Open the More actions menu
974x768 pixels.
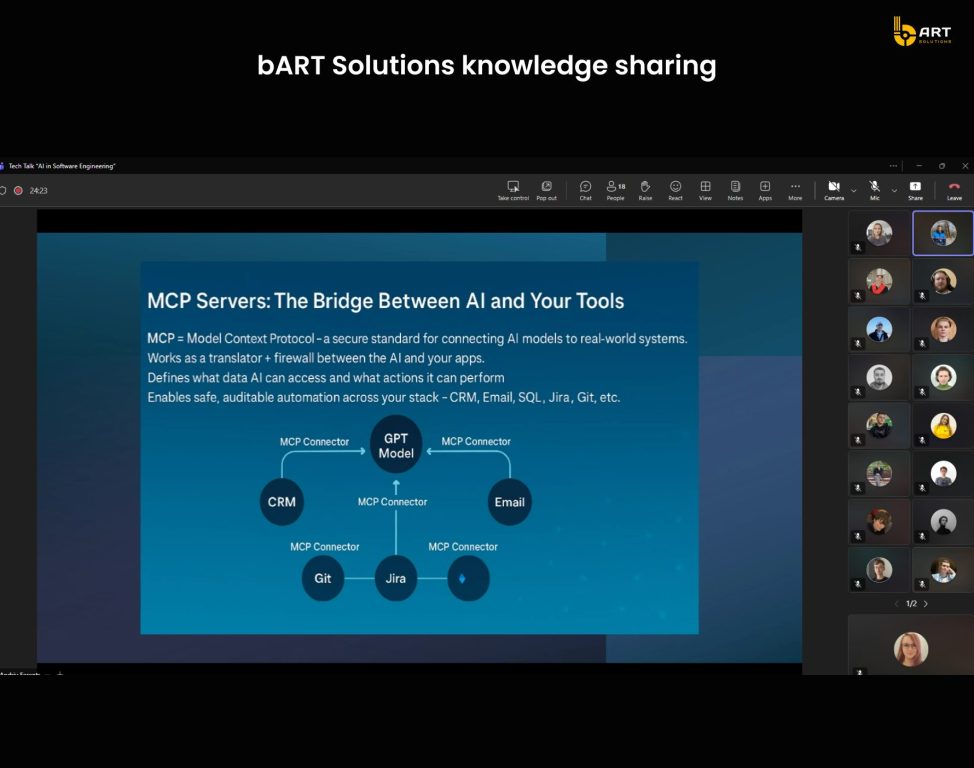point(795,190)
